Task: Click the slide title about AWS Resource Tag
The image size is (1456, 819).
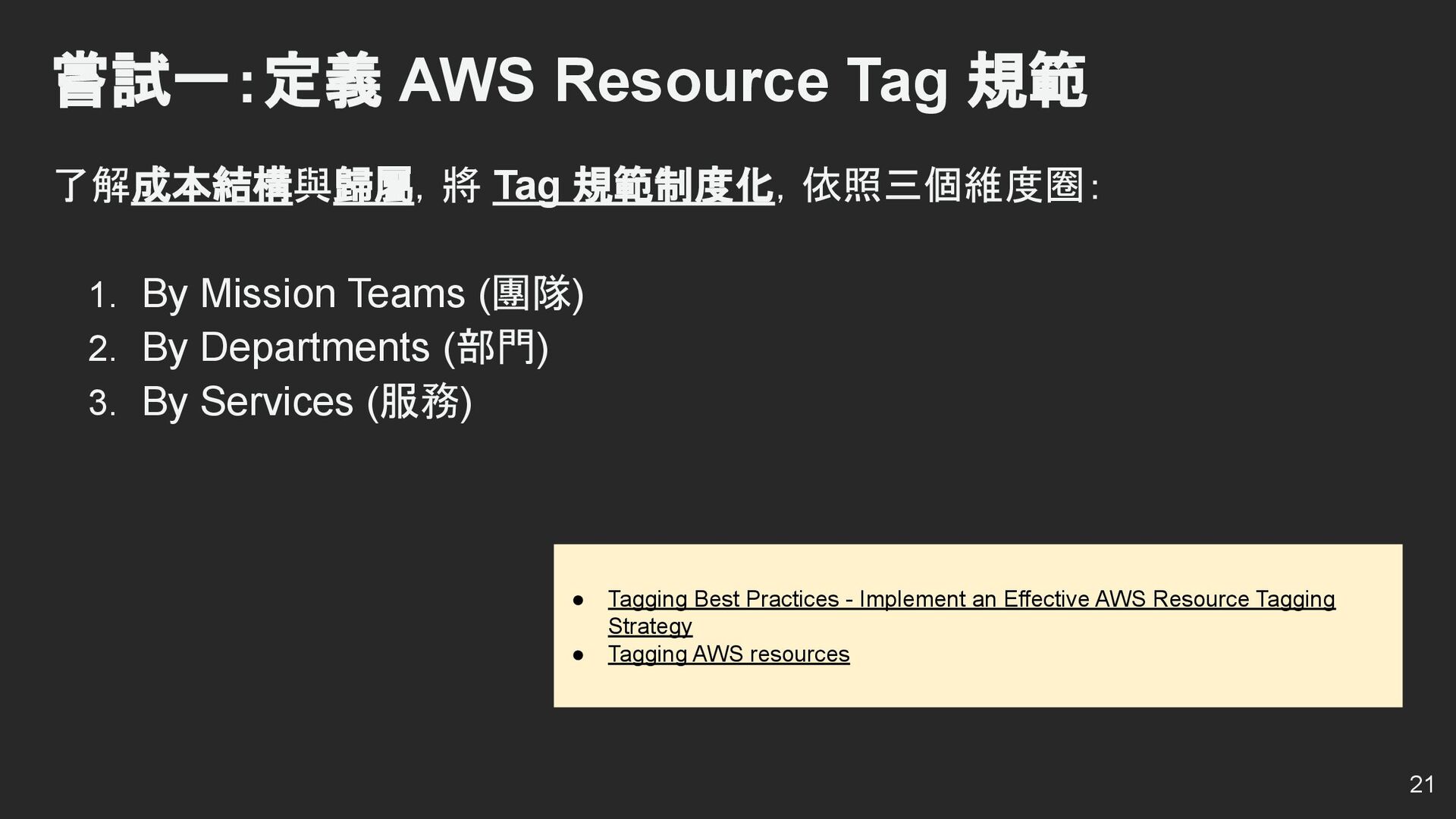Action: click(570, 80)
